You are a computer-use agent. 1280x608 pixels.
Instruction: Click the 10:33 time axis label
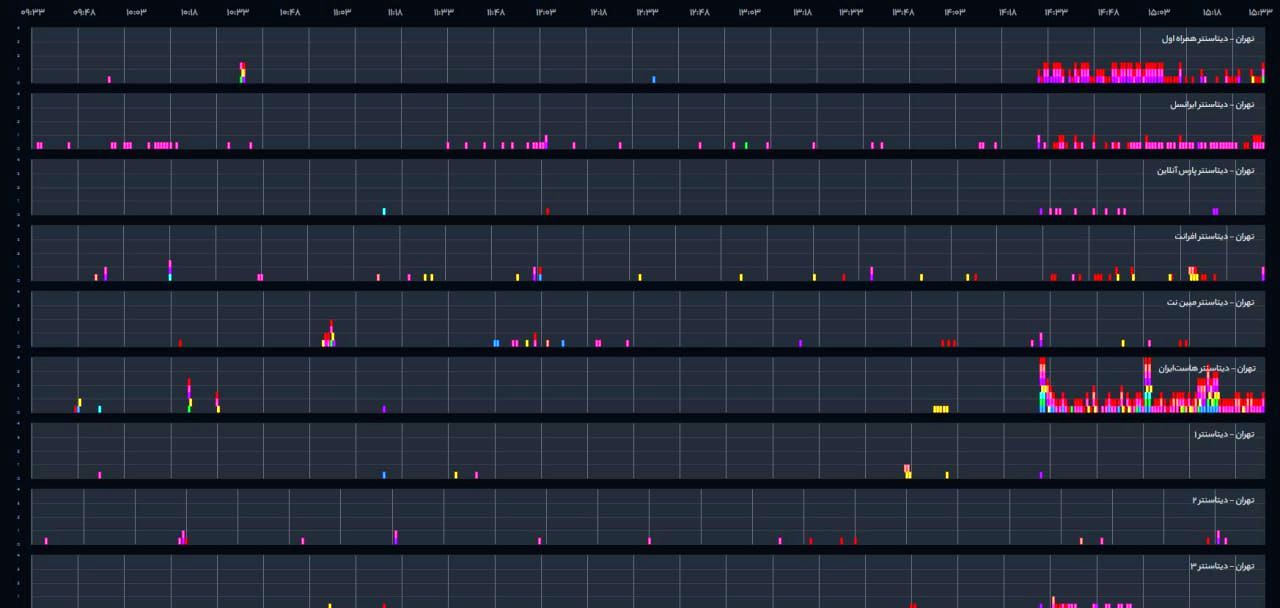coord(237,12)
